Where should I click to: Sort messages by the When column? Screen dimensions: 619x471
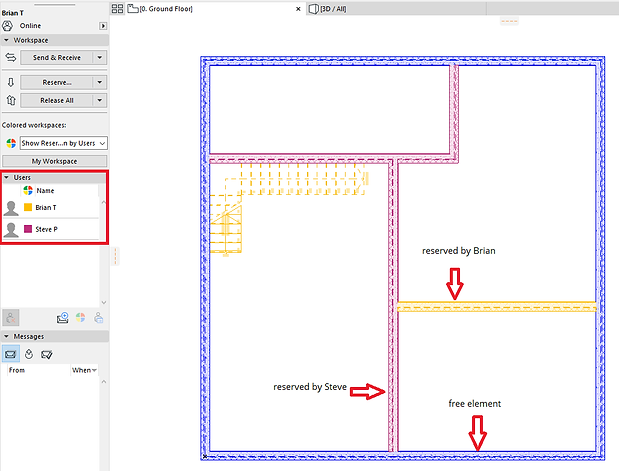click(x=84, y=370)
